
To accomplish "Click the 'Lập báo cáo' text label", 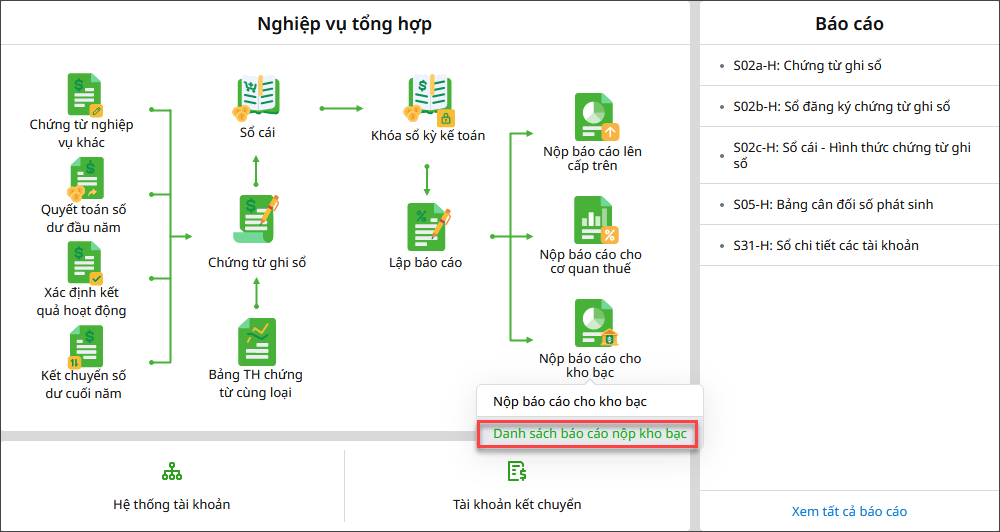I will (425, 262).
